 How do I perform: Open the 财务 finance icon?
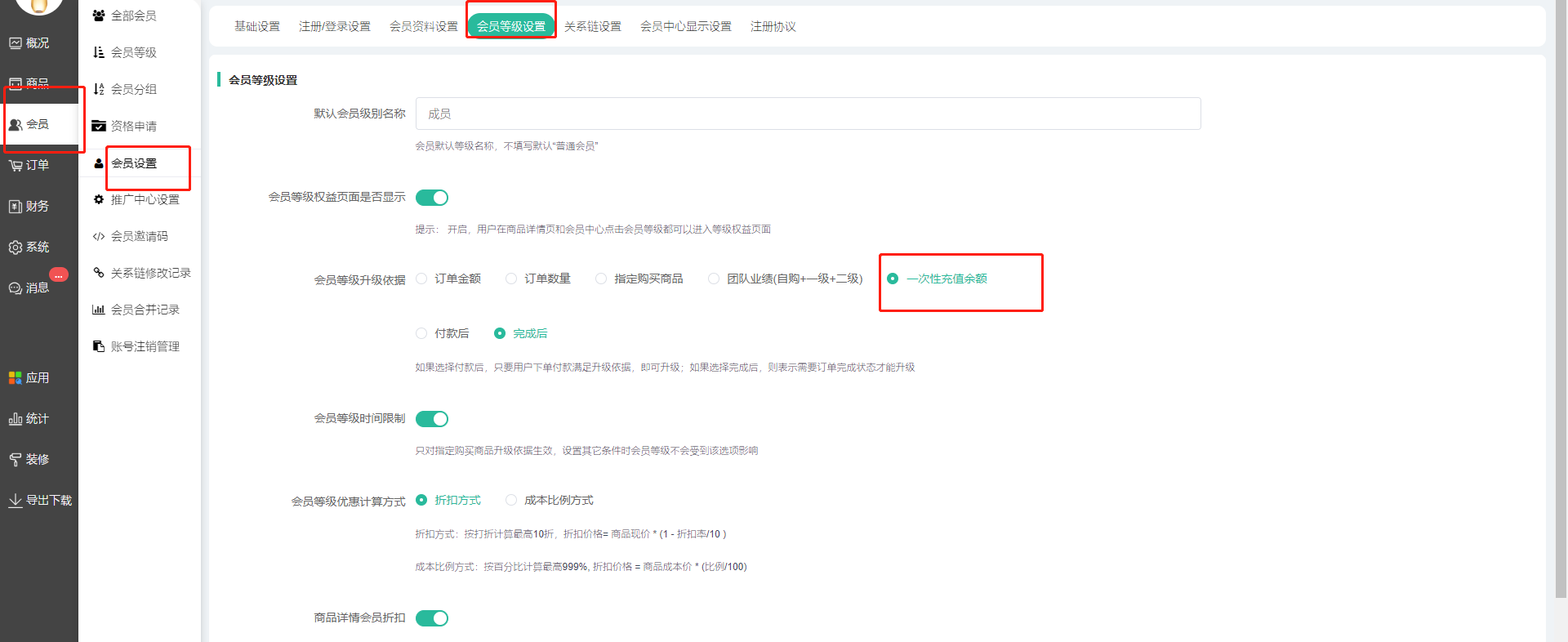coord(16,207)
